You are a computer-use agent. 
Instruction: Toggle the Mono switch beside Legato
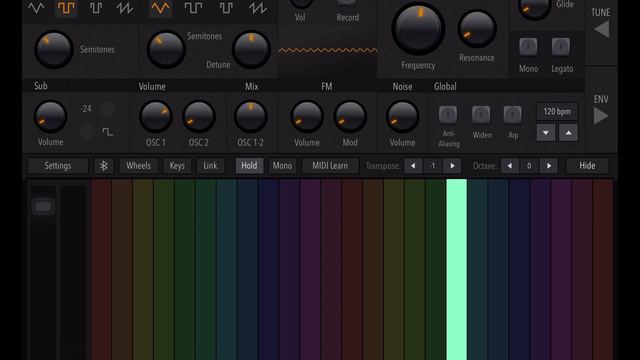tap(528, 47)
